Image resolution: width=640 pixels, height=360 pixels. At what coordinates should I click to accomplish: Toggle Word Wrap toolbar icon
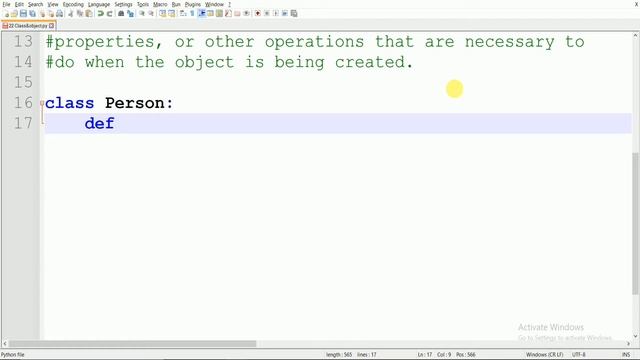182,13
